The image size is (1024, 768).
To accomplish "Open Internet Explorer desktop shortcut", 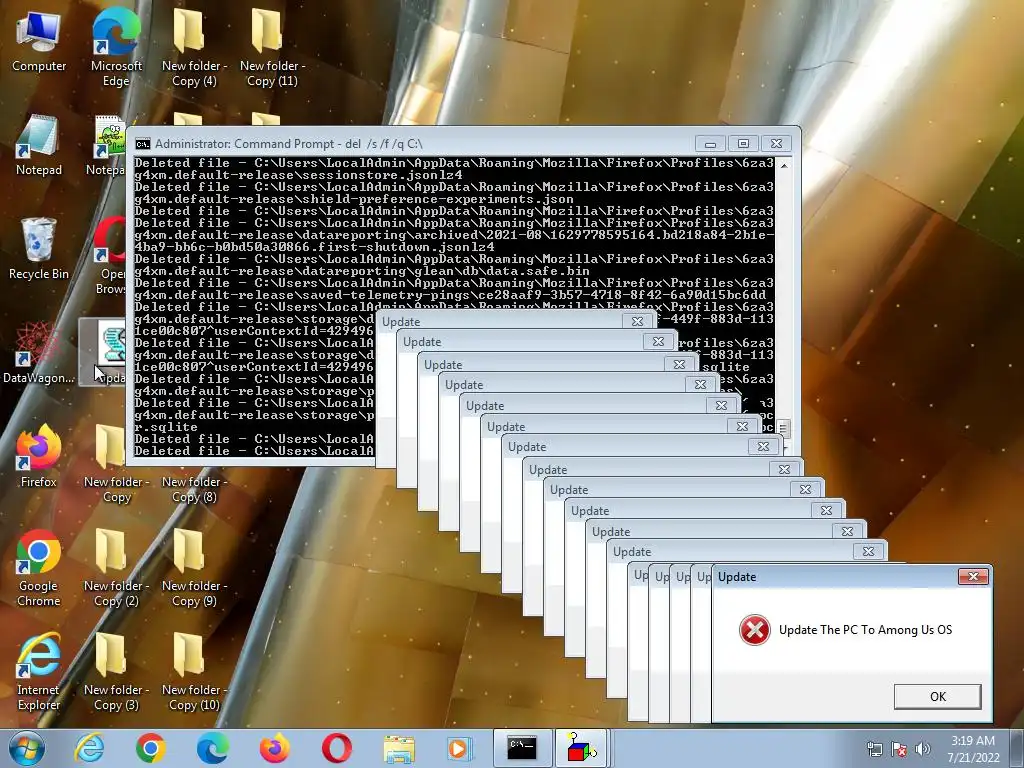I will [x=39, y=671].
